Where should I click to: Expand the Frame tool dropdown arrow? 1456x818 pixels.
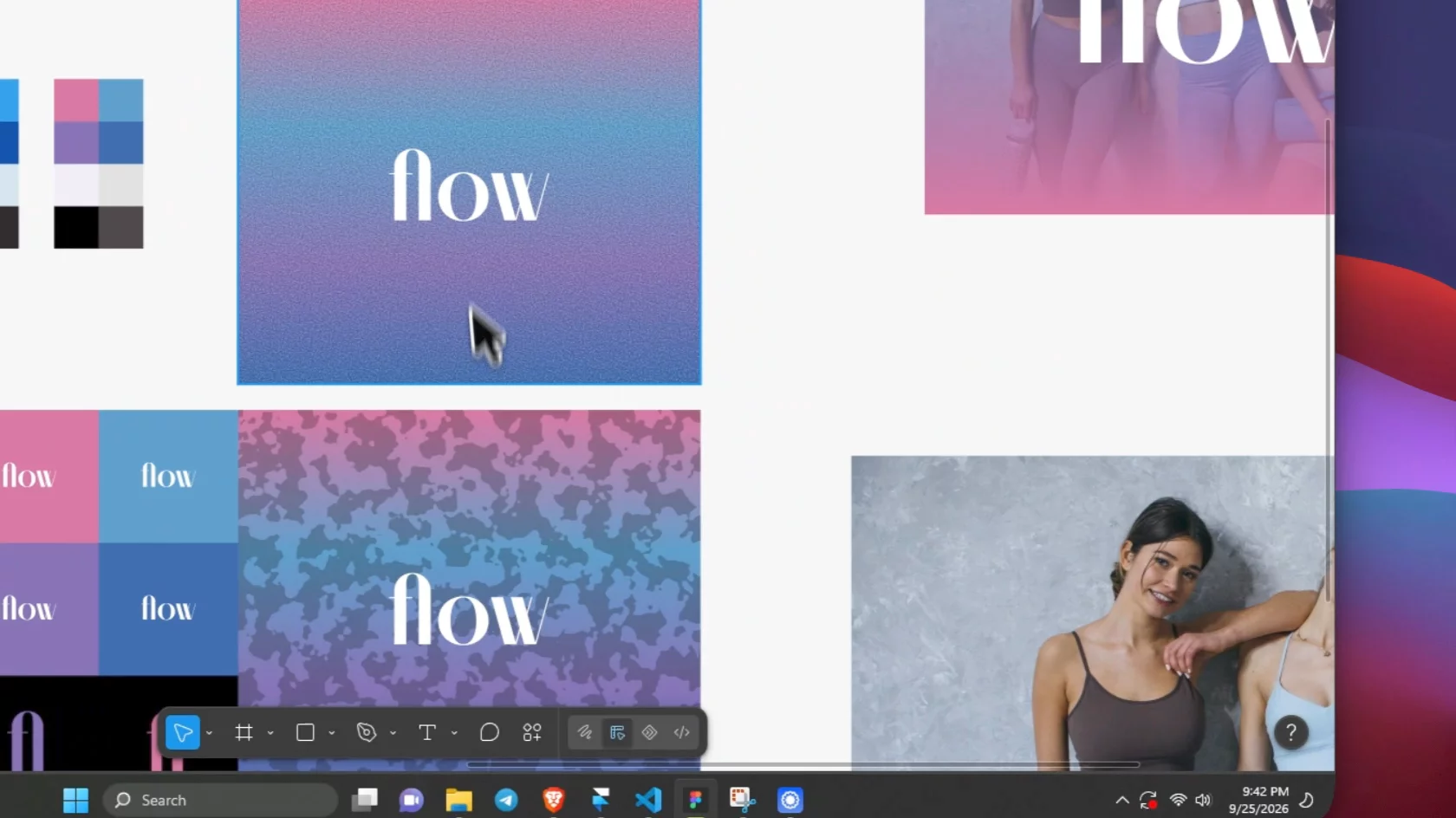pyautogui.click(x=270, y=733)
